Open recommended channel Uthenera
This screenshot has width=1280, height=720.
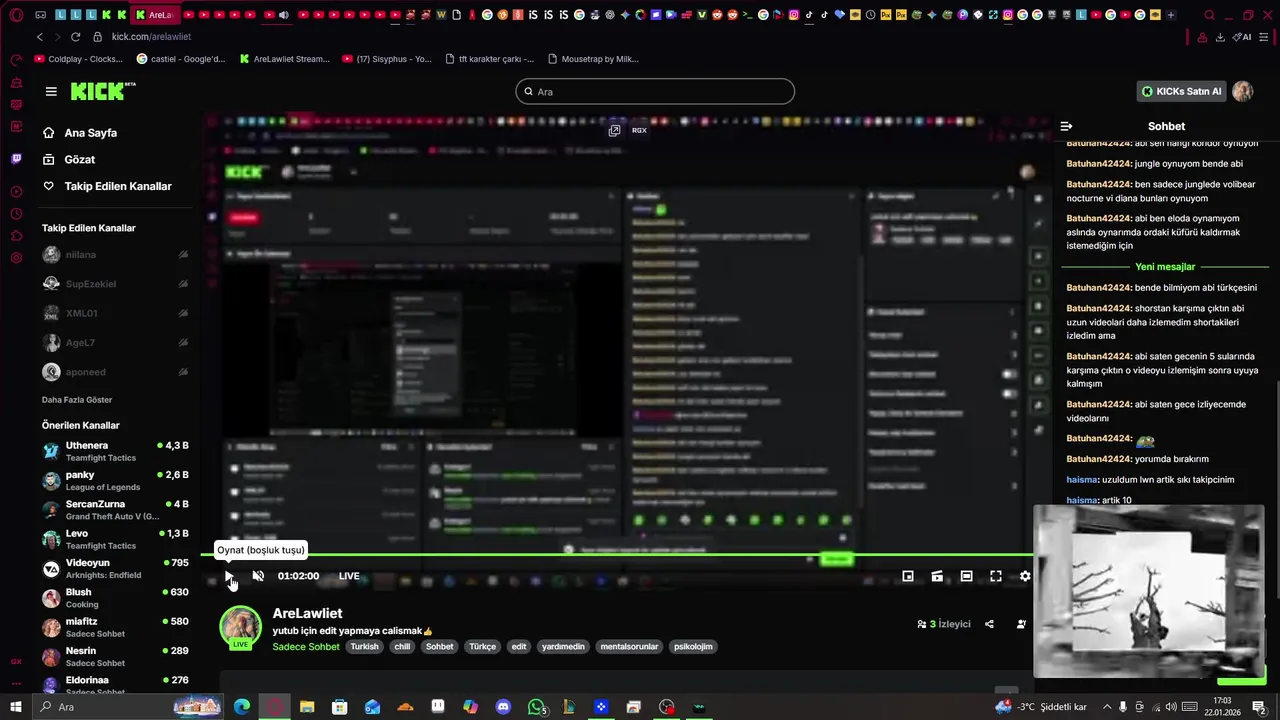pos(115,451)
